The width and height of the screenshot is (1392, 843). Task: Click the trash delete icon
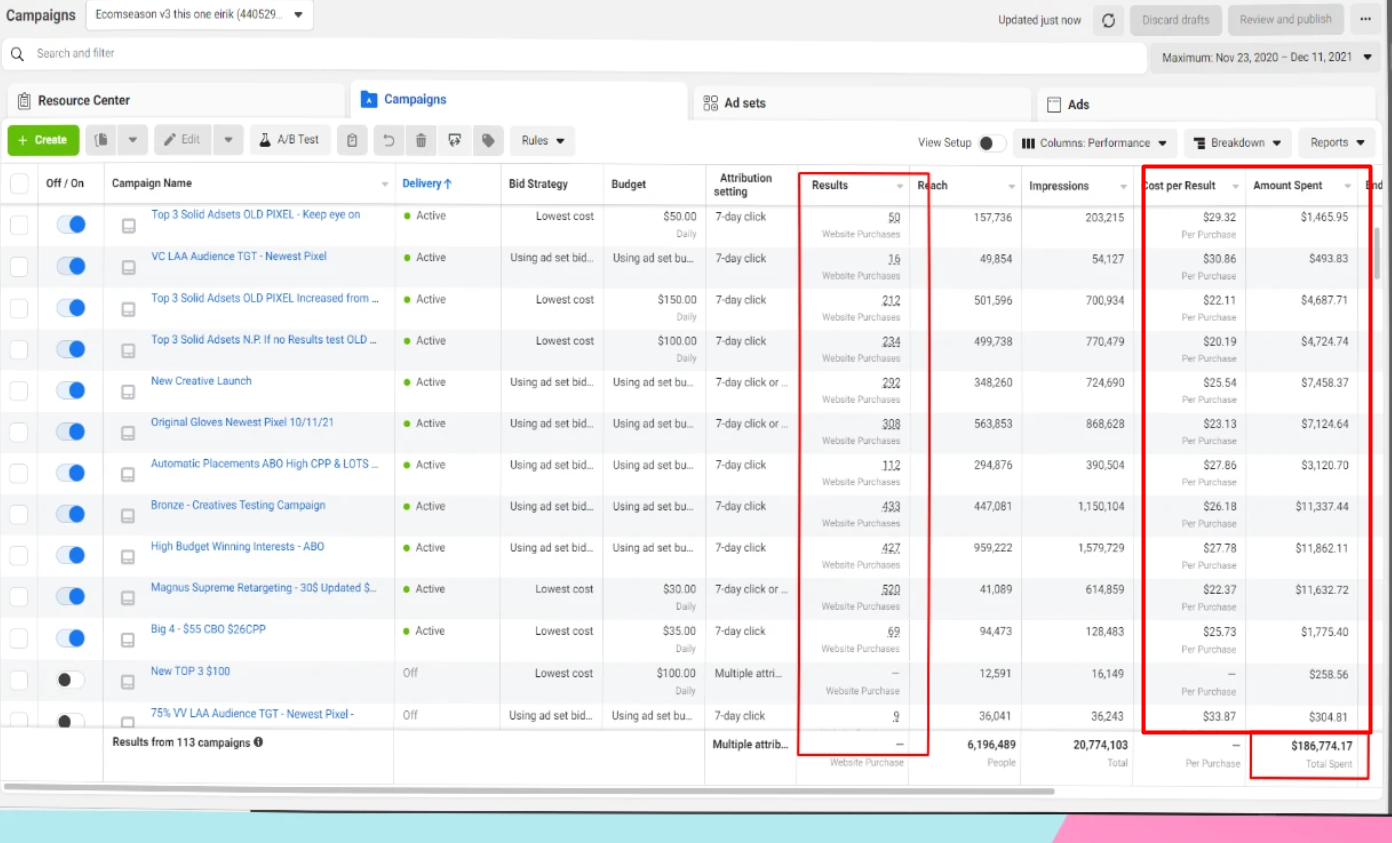pos(421,141)
